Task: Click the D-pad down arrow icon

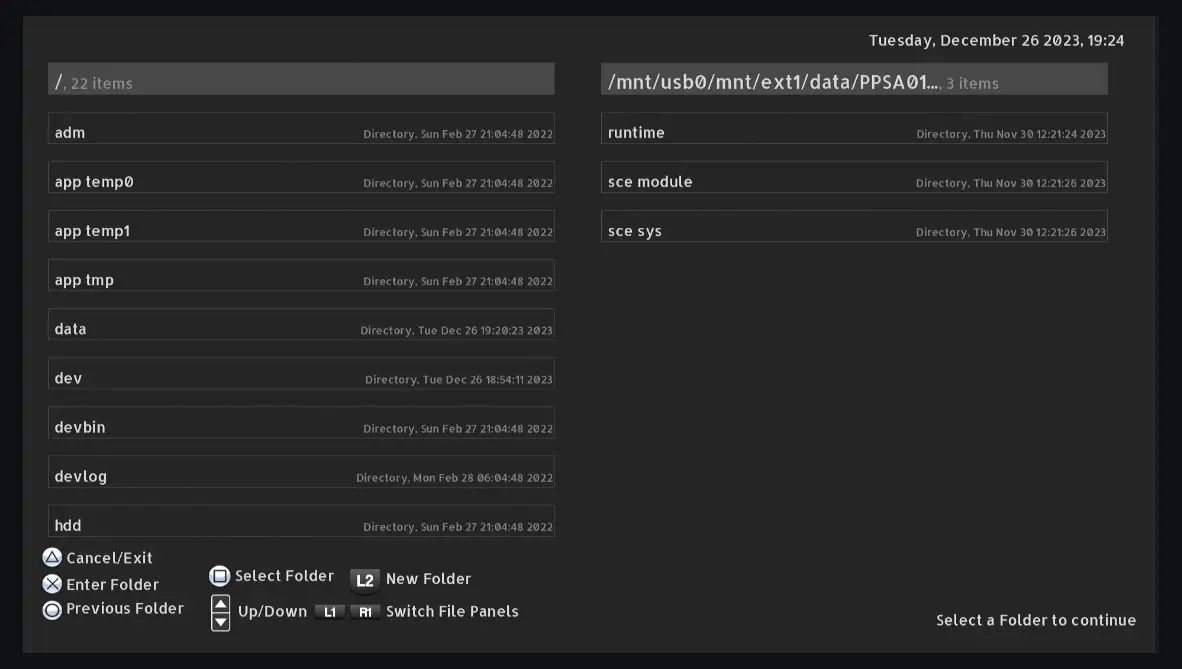Action: click(x=221, y=622)
